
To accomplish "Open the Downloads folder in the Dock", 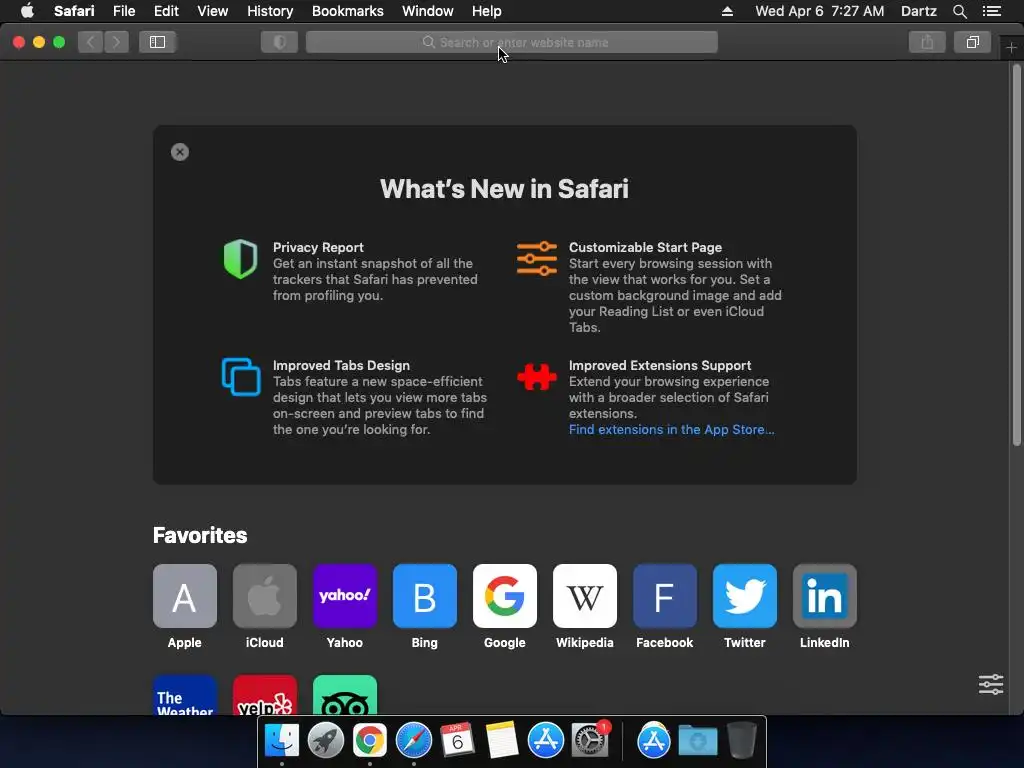I will (697, 740).
